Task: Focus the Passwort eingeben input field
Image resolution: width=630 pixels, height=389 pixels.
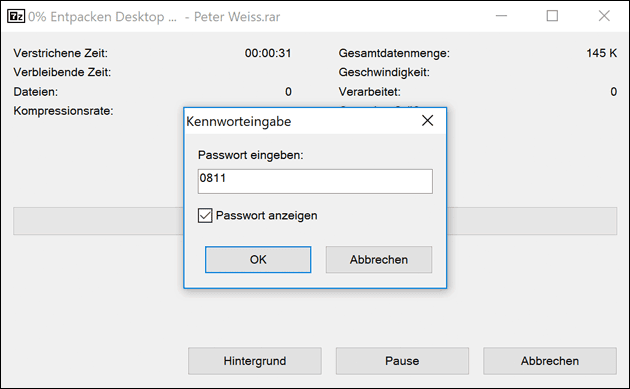Action: point(315,181)
